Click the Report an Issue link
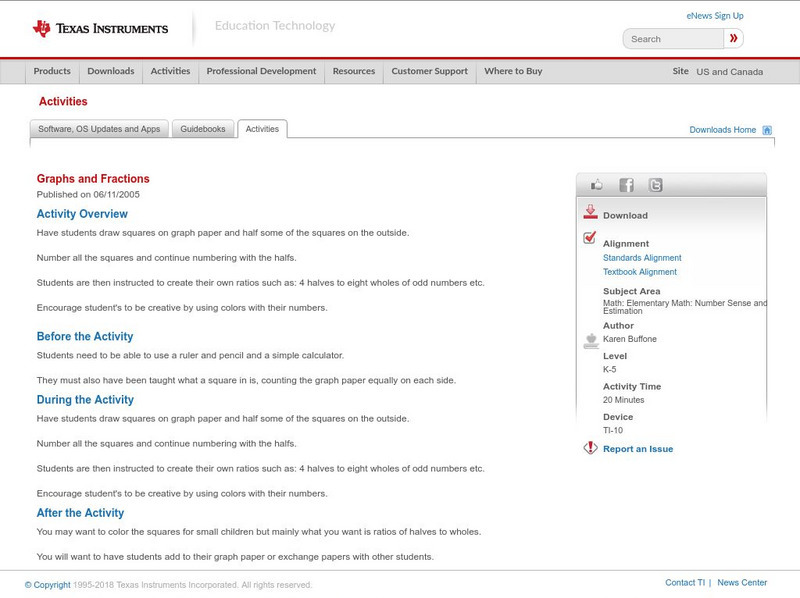The width and height of the screenshot is (800, 598). tap(638, 449)
